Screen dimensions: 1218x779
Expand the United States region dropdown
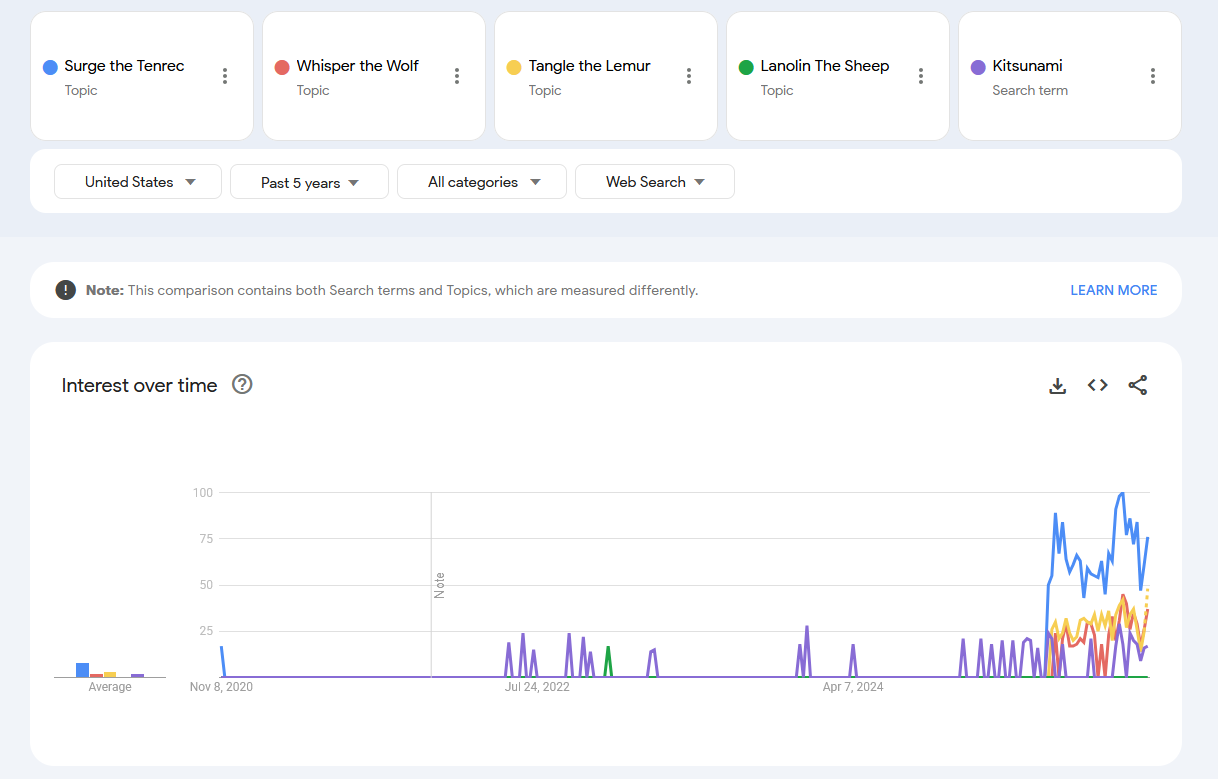138,182
